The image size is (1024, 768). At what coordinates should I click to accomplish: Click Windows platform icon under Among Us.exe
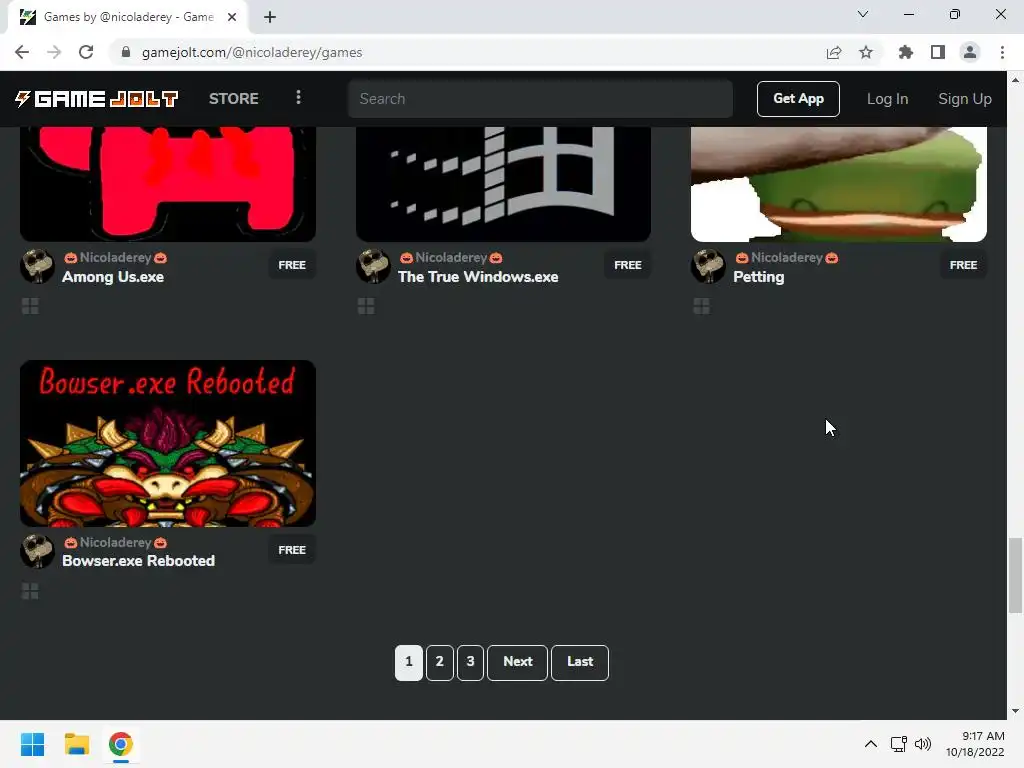[30, 306]
